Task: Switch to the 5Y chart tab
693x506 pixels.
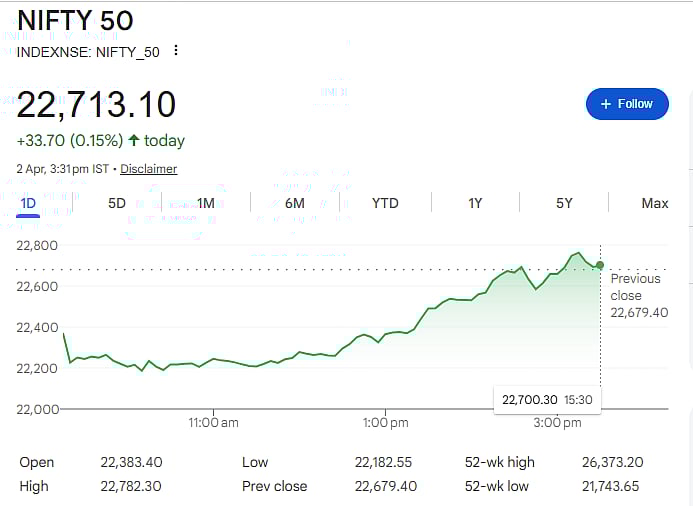Action: (564, 203)
